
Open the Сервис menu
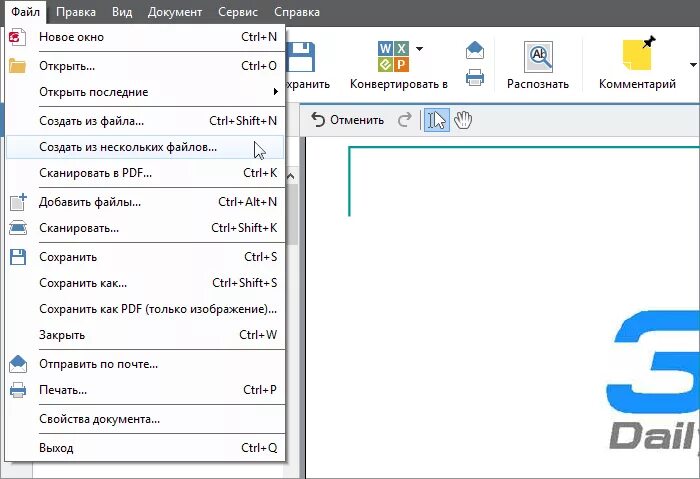point(238,12)
